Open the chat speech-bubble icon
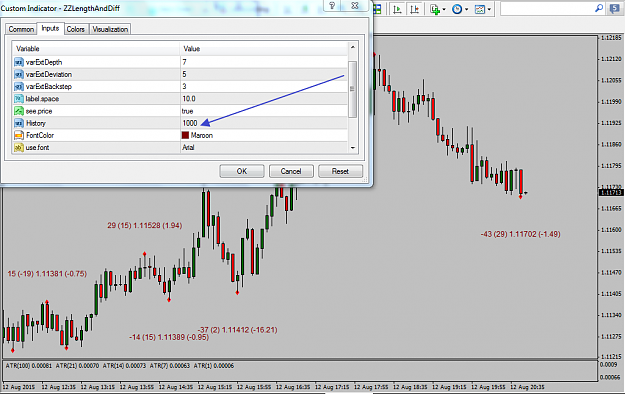 pyautogui.click(x=614, y=9)
